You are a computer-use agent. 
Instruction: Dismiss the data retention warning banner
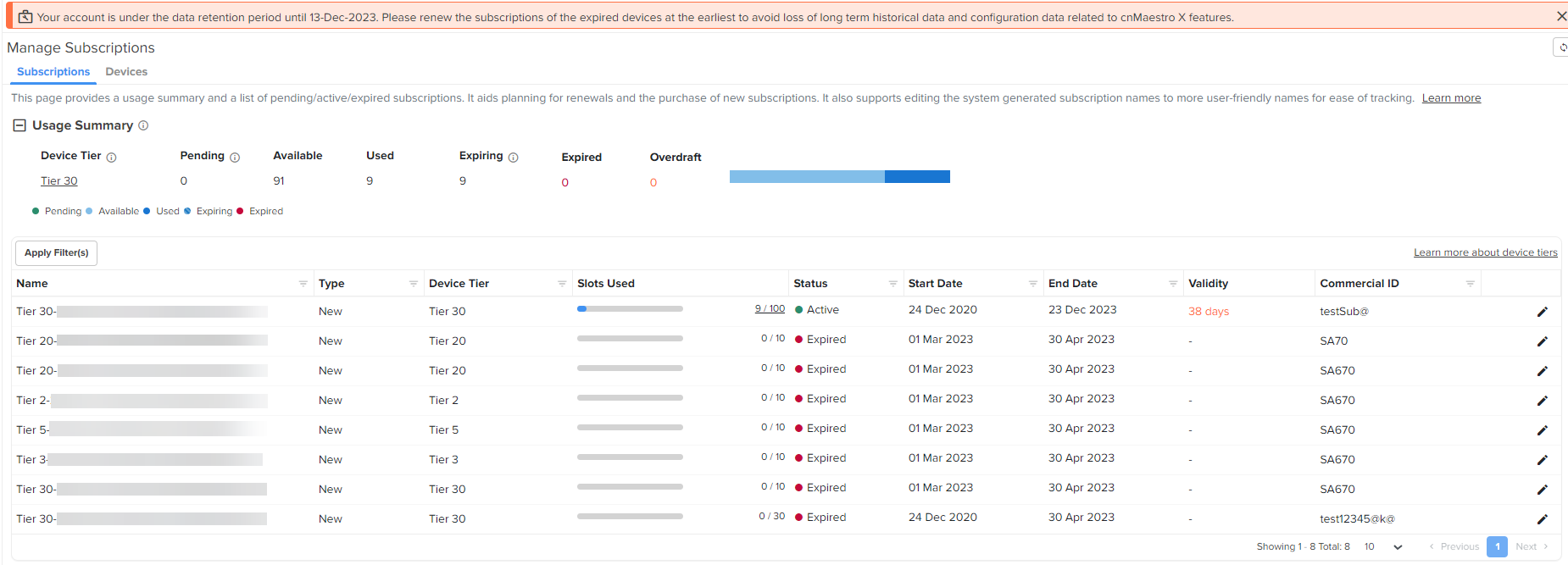[x=1560, y=16]
